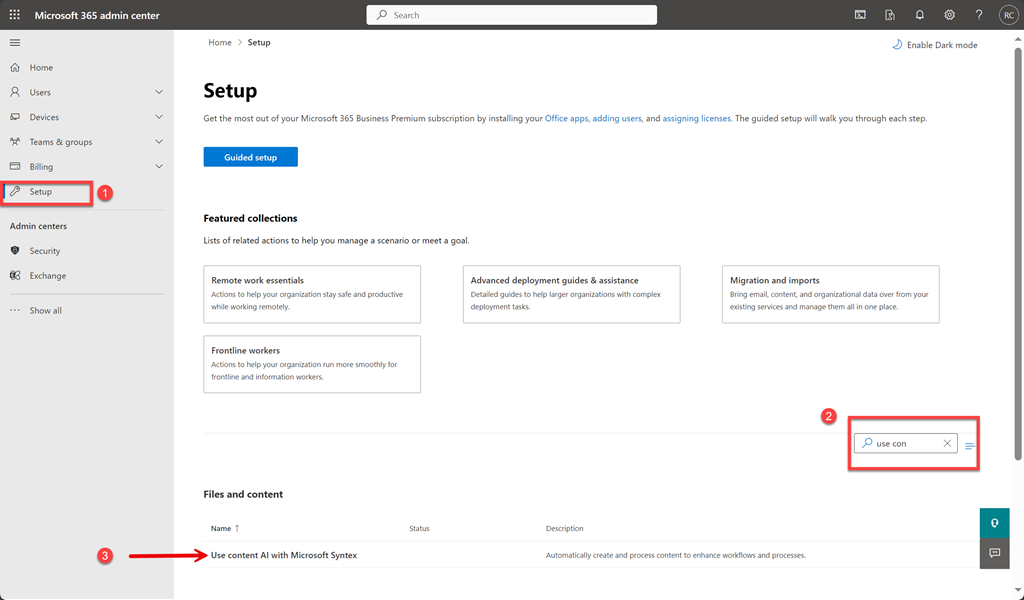
Task: Click the notifications bell icon
Action: tap(920, 15)
